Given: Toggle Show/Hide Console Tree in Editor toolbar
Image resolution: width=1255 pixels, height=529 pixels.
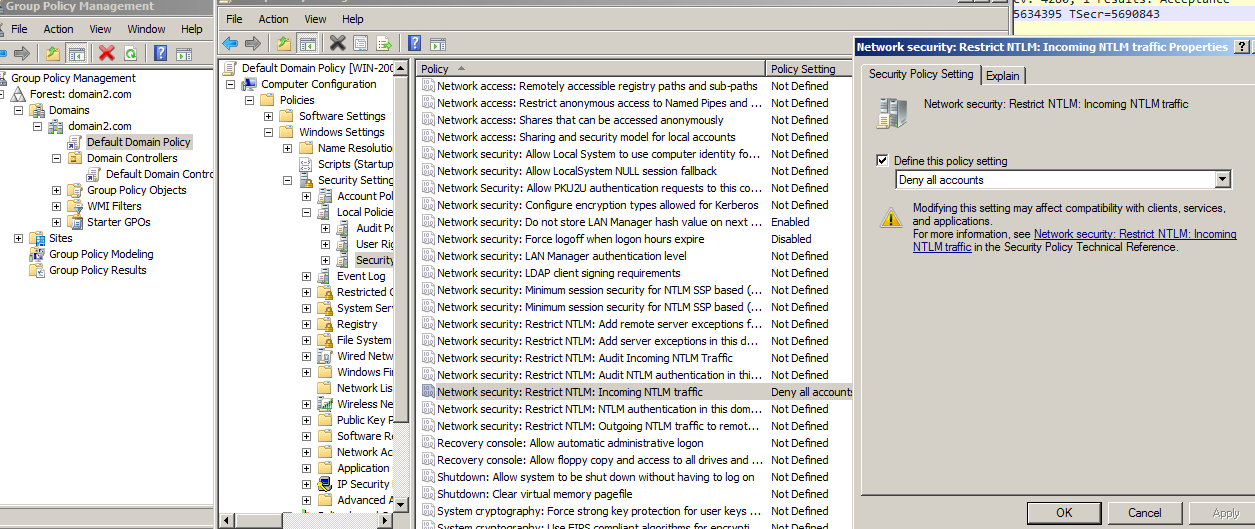Looking at the screenshot, I should coord(308,43).
